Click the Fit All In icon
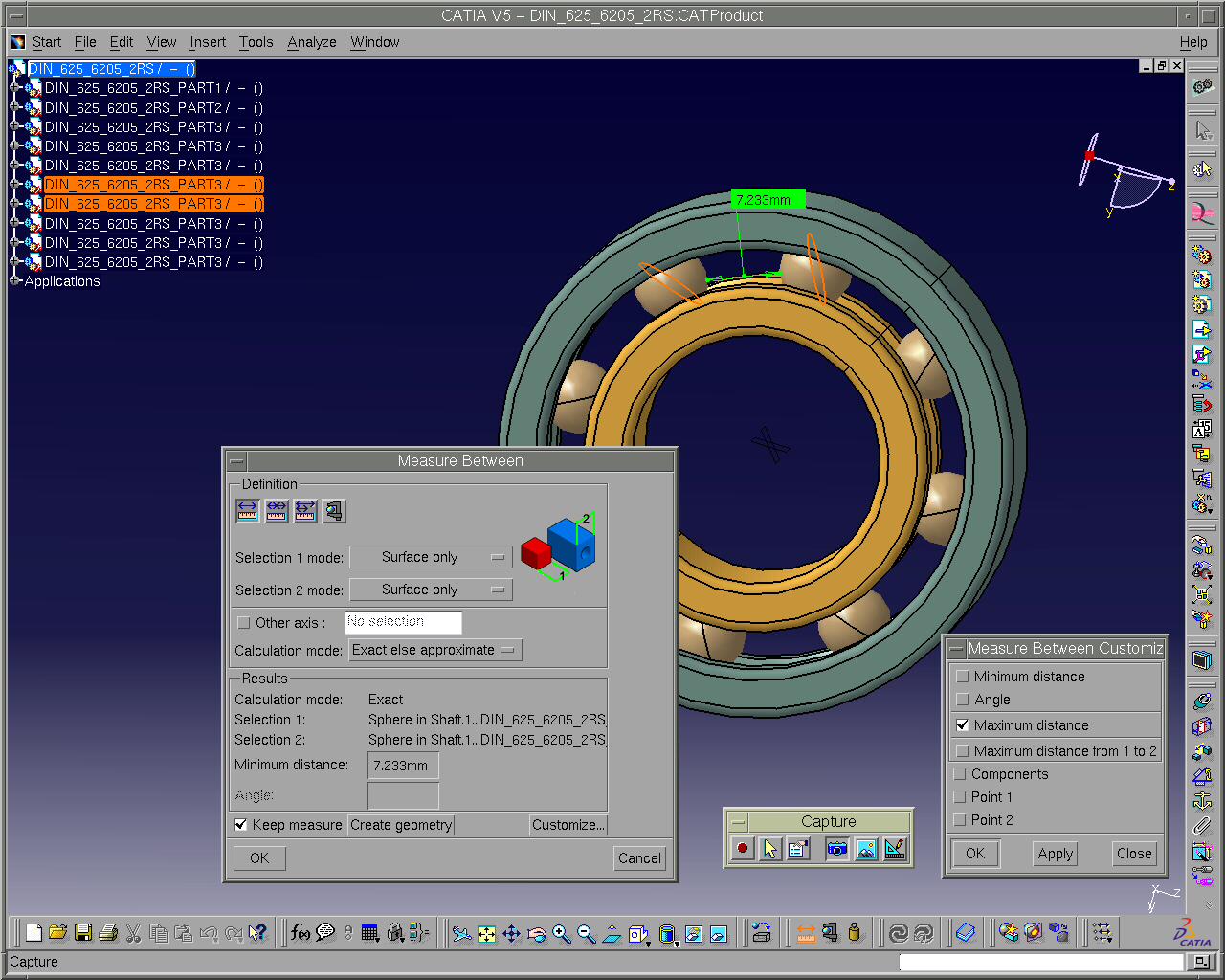Image resolution: width=1225 pixels, height=980 pixels. pyautogui.click(x=486, y=932)
